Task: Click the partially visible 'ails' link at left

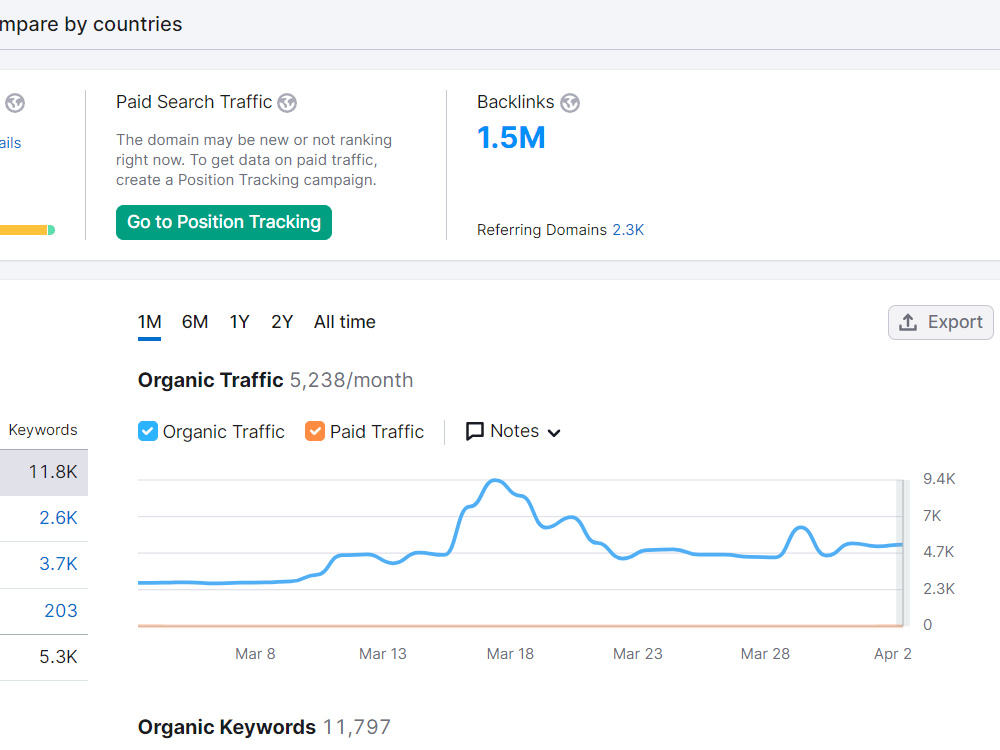Action: pos(10,143)
